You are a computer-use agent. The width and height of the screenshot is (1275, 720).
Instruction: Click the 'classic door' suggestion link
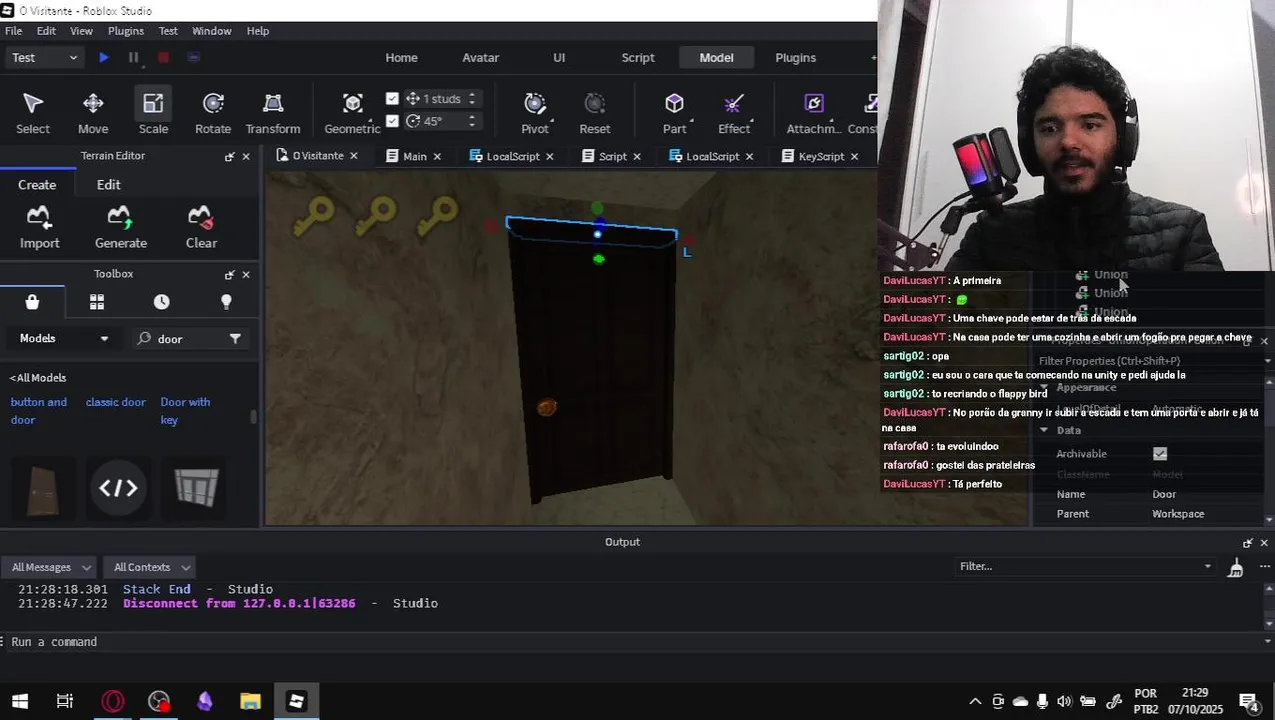pos(116,402)
